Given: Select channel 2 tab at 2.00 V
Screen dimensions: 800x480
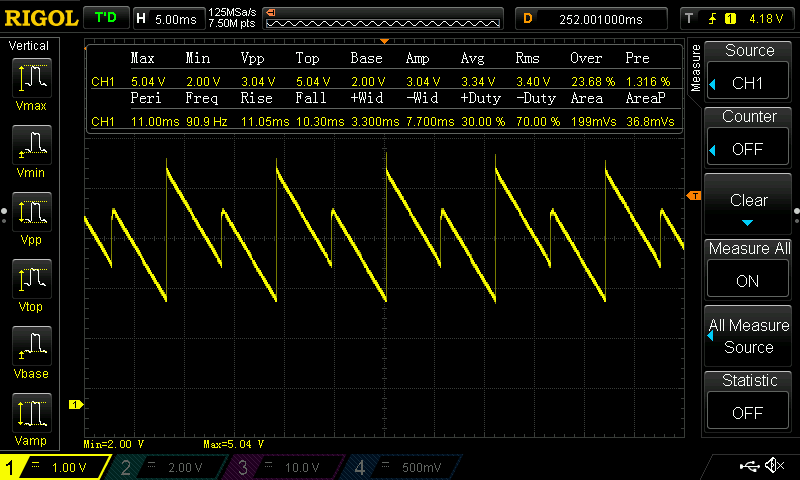Looking at the screenshot, I should [x=169, y=467].
